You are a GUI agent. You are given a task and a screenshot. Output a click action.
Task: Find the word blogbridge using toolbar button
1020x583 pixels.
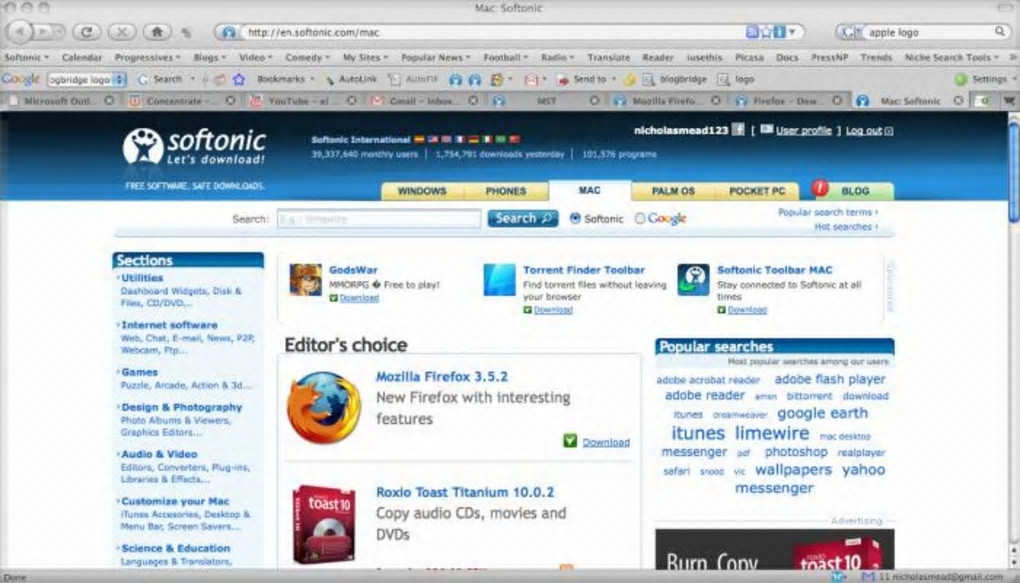point(675,79)
